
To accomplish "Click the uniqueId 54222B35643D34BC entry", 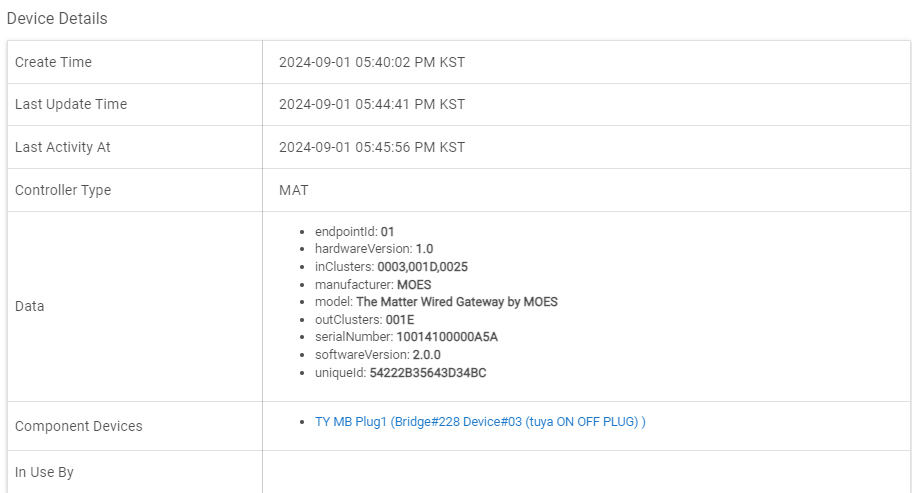I will coord(400,373).
